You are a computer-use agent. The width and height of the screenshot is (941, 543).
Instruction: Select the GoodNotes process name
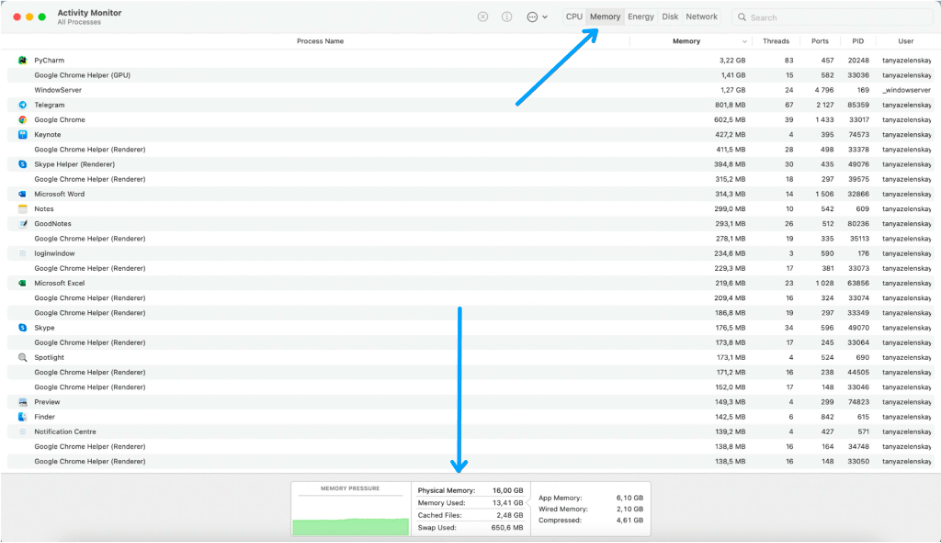pos(53,223)
